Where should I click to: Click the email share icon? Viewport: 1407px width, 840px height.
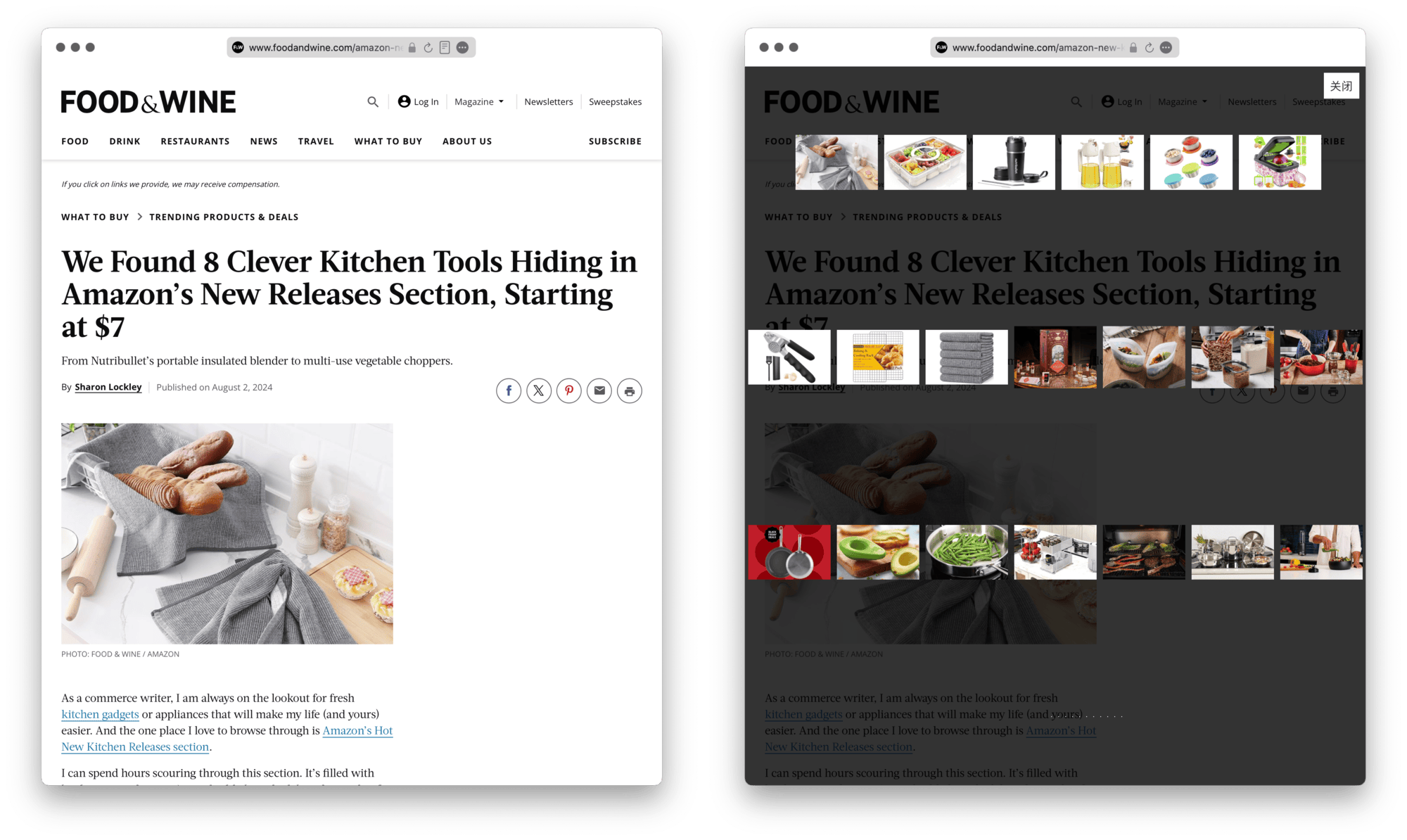(600, 390)
